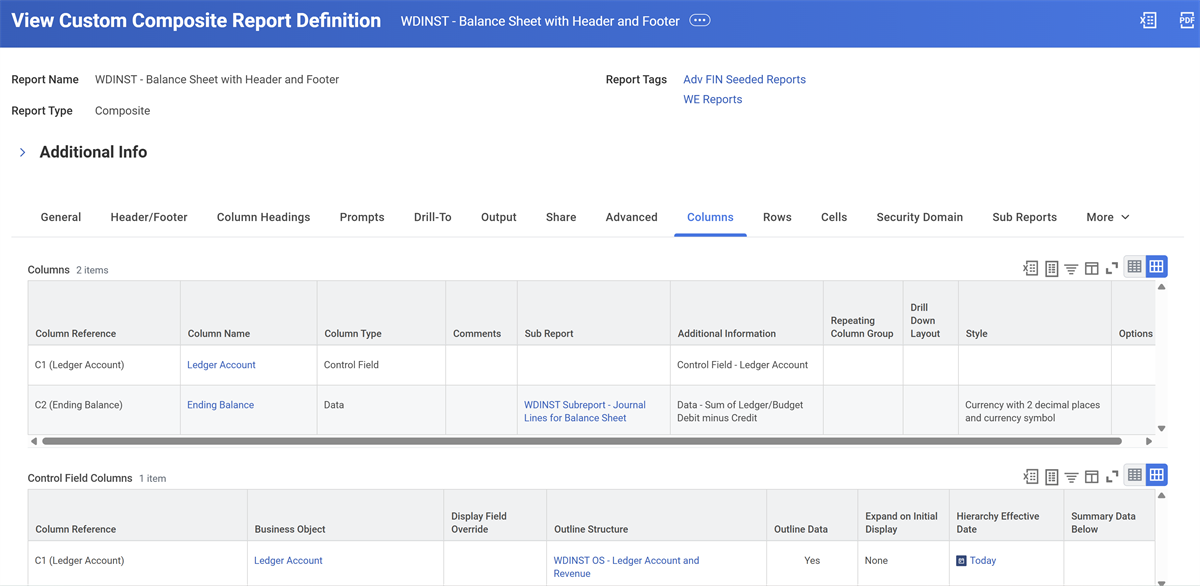
Task: Switch Control Field Columns to compact table view
Action: point(1134,476)
